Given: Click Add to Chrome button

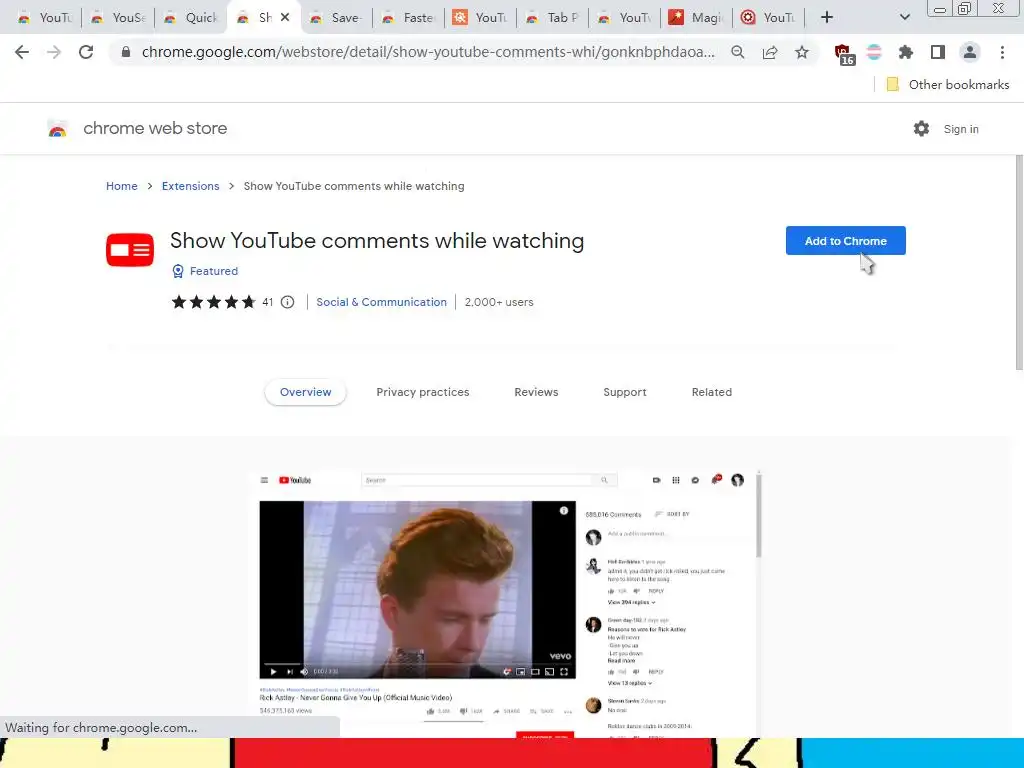Looking at the screenshot, I should pyautogui.click(x=845, y=241).
